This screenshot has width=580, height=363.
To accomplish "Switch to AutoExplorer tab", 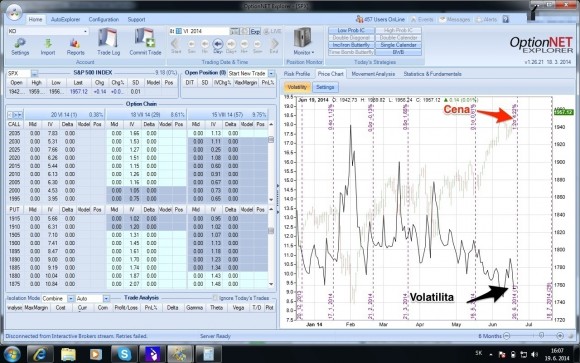I will [65, 19].
